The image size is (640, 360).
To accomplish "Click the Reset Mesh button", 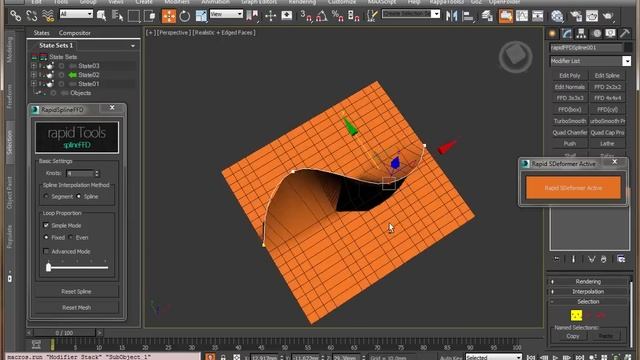I will pyautogui.click(x=76, y=307).
